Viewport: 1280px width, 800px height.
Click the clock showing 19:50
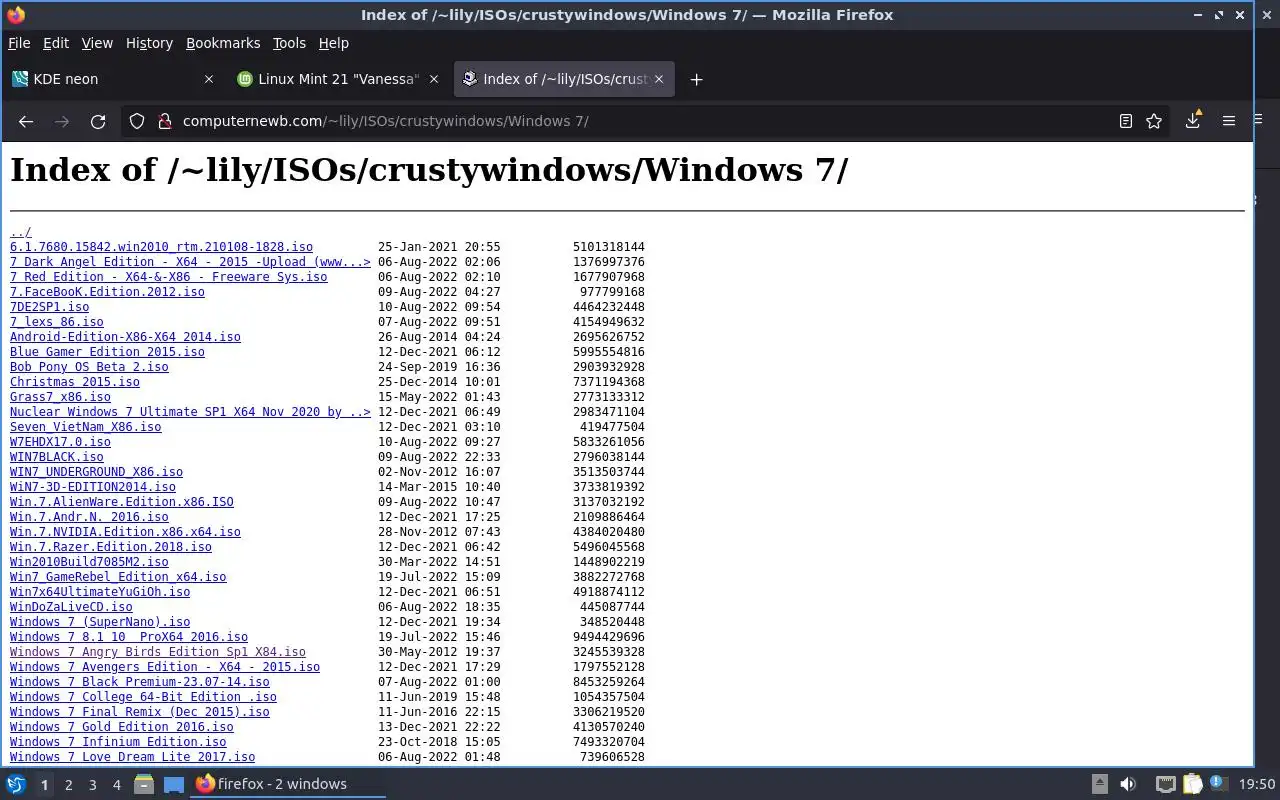(1257, 784)
